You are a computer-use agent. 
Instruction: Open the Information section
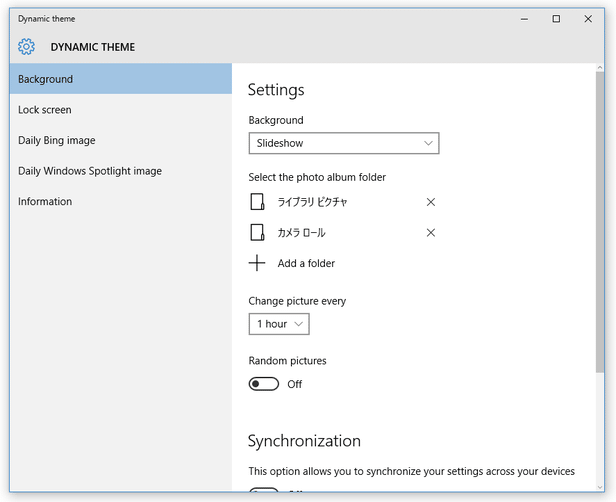coord(121,202)
